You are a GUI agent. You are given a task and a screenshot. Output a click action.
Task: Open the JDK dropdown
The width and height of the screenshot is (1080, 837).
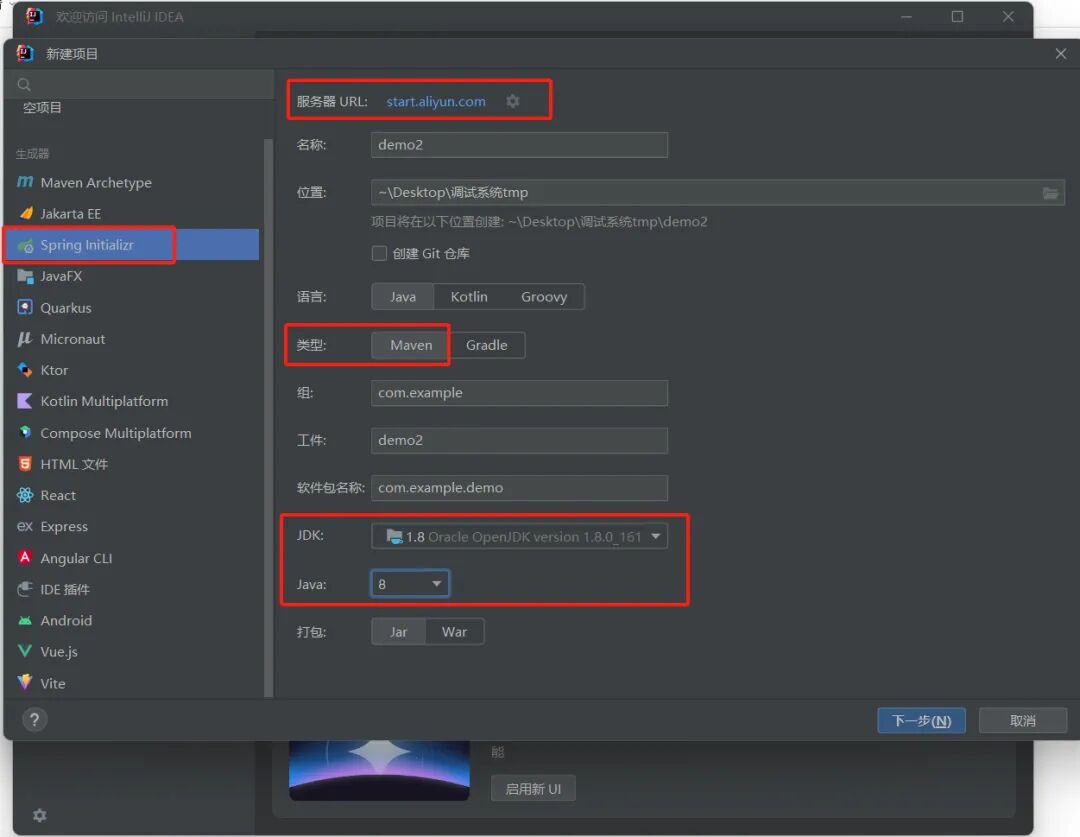(x=519, y=537)
